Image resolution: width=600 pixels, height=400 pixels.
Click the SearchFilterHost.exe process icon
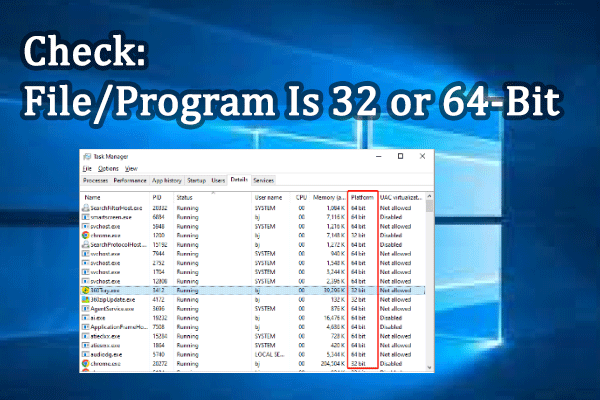point(86,208)
